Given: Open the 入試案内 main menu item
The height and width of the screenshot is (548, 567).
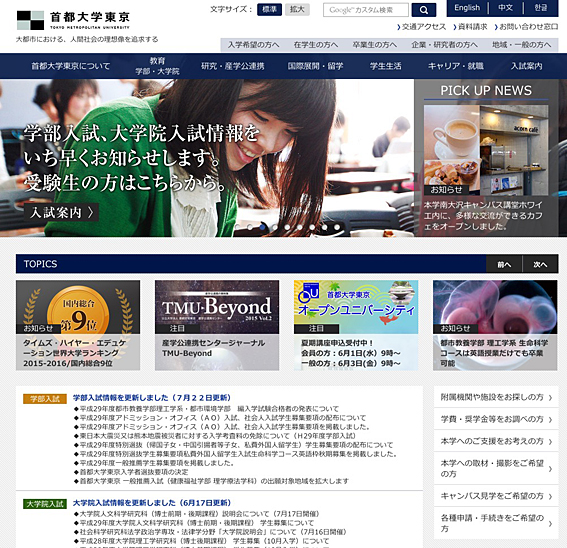Looking at the screenshot, I should tap(526, 66).
